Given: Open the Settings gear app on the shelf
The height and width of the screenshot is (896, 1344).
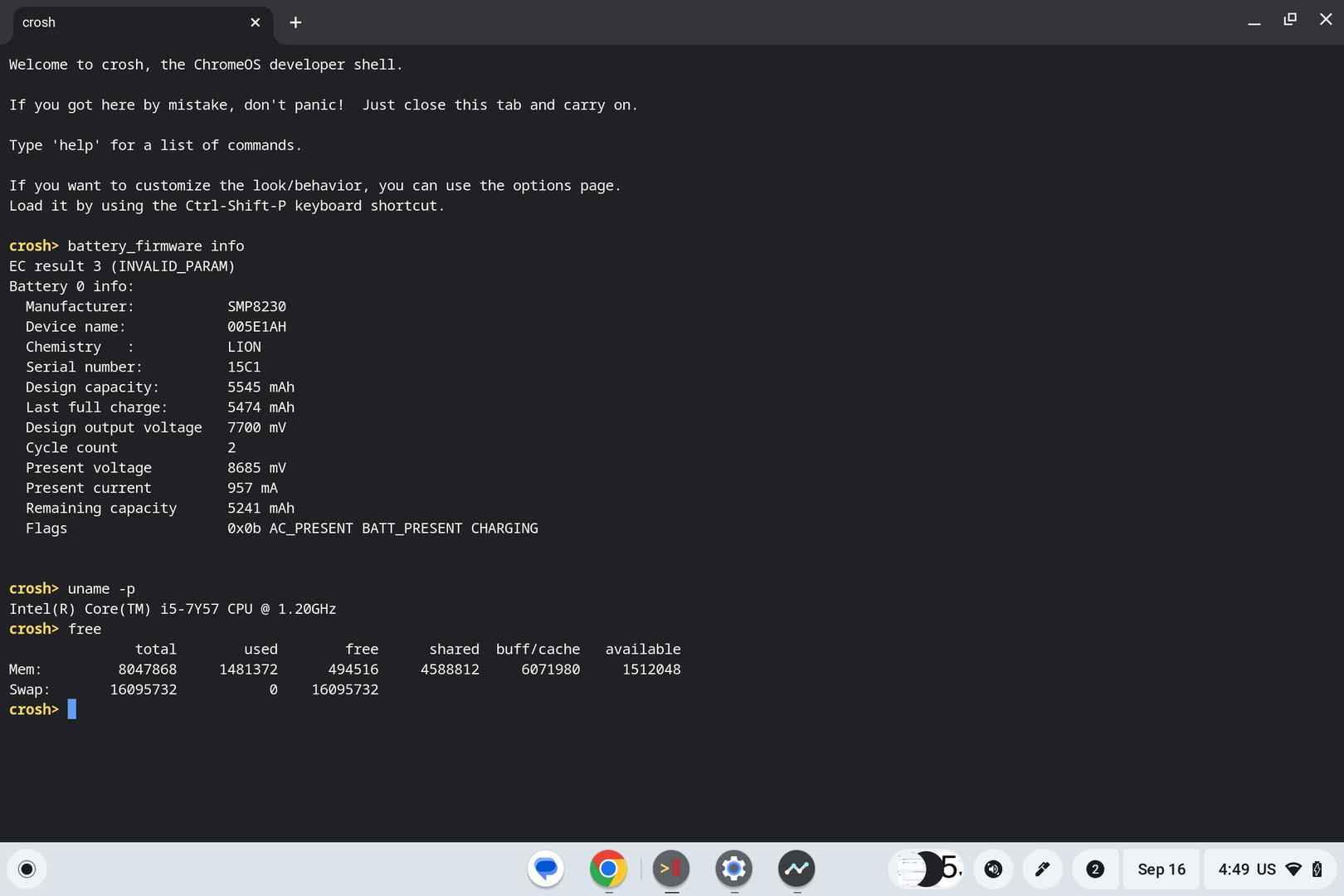Looking at the screenshot, I should [x=733, y=869].
